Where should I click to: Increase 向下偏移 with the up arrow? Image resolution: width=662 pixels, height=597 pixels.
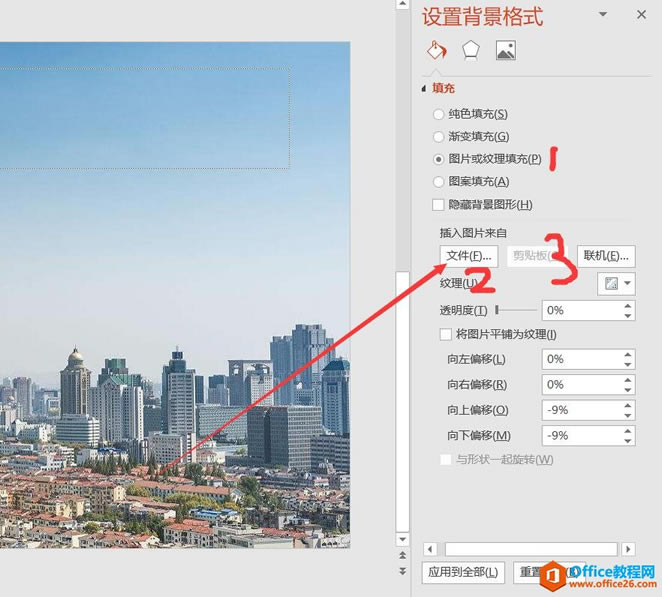[628, 431]
